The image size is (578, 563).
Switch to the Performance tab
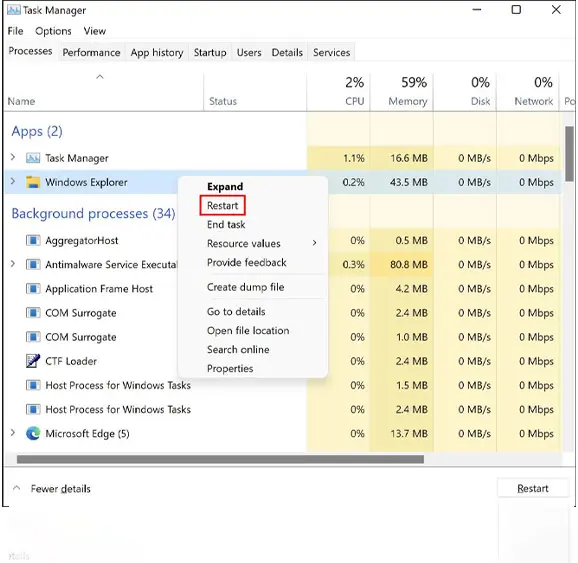(x=91, y=53)
